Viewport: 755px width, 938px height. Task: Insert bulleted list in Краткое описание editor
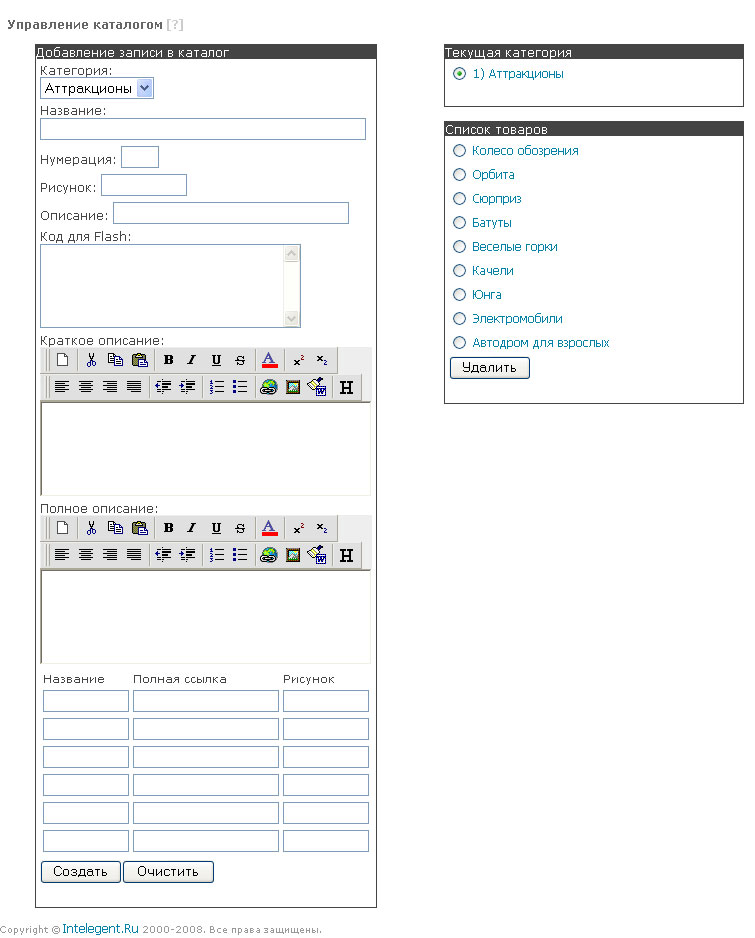(x=240, y=387)
